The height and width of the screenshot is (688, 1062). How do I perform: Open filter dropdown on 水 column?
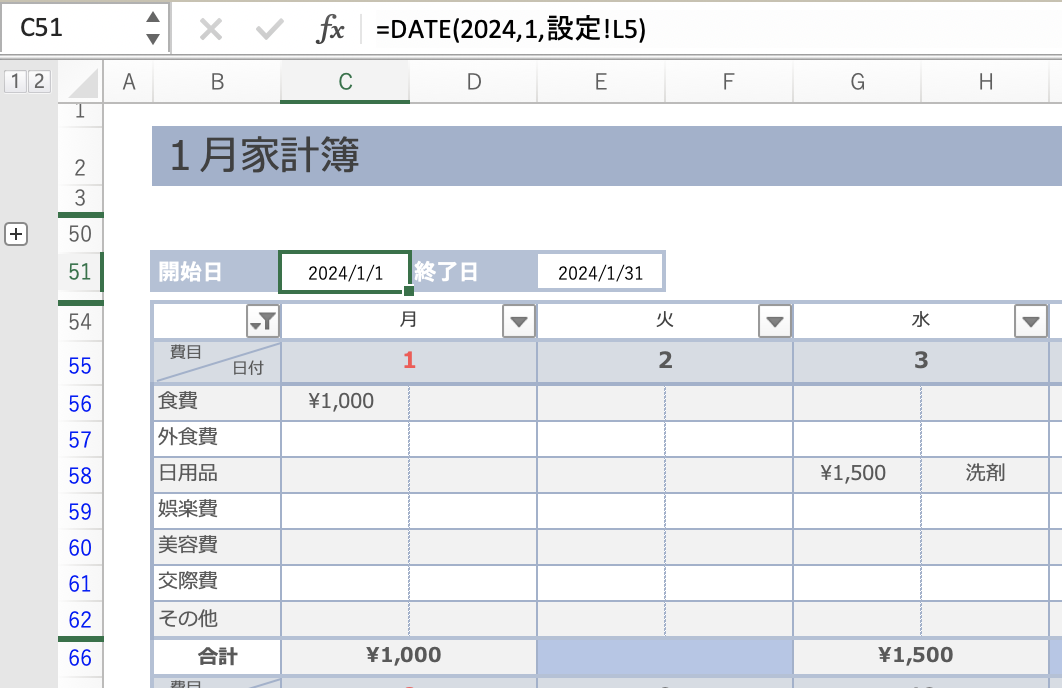pos(1030,321)
